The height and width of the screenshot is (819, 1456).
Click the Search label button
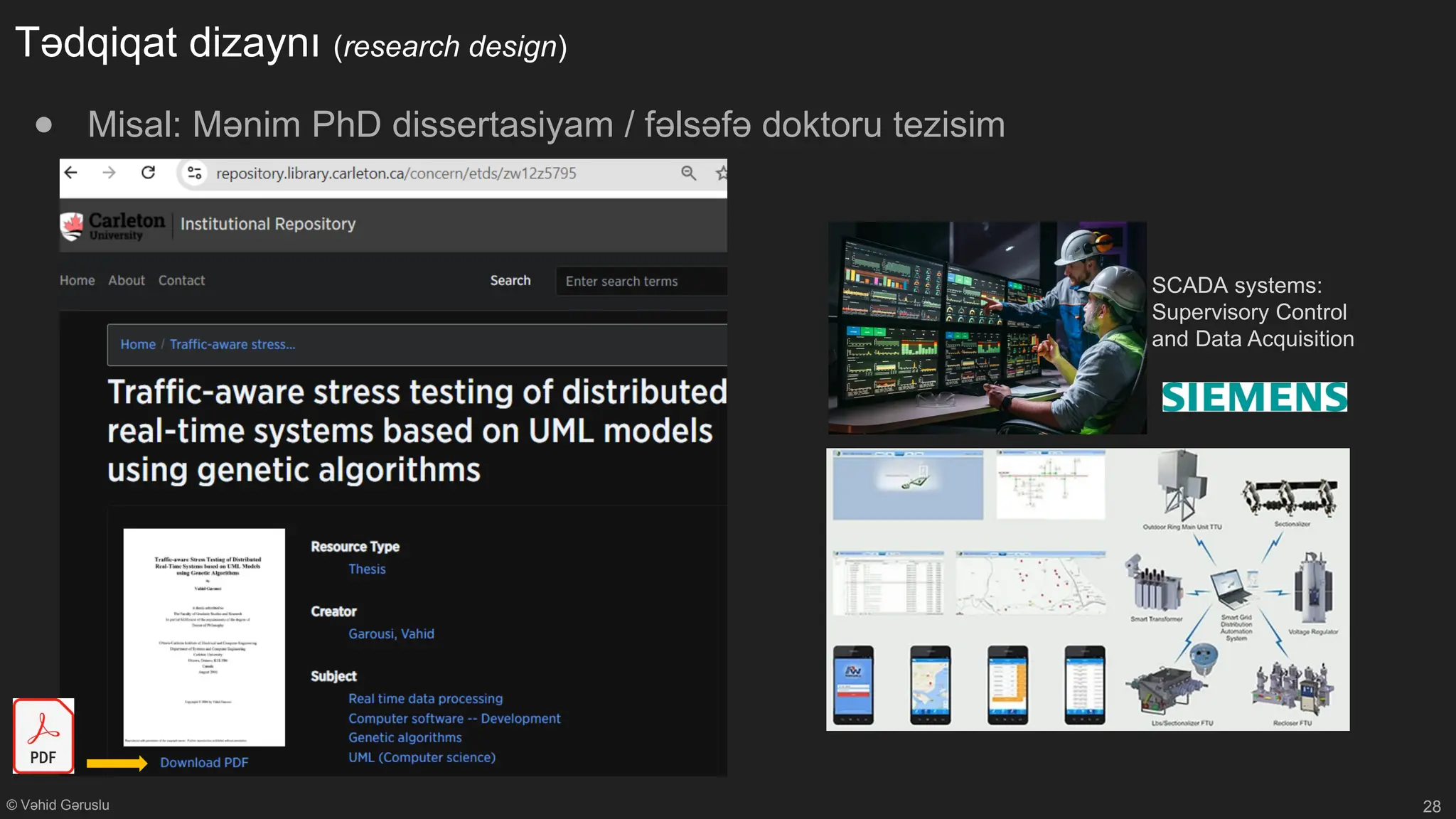coord(510,281)
